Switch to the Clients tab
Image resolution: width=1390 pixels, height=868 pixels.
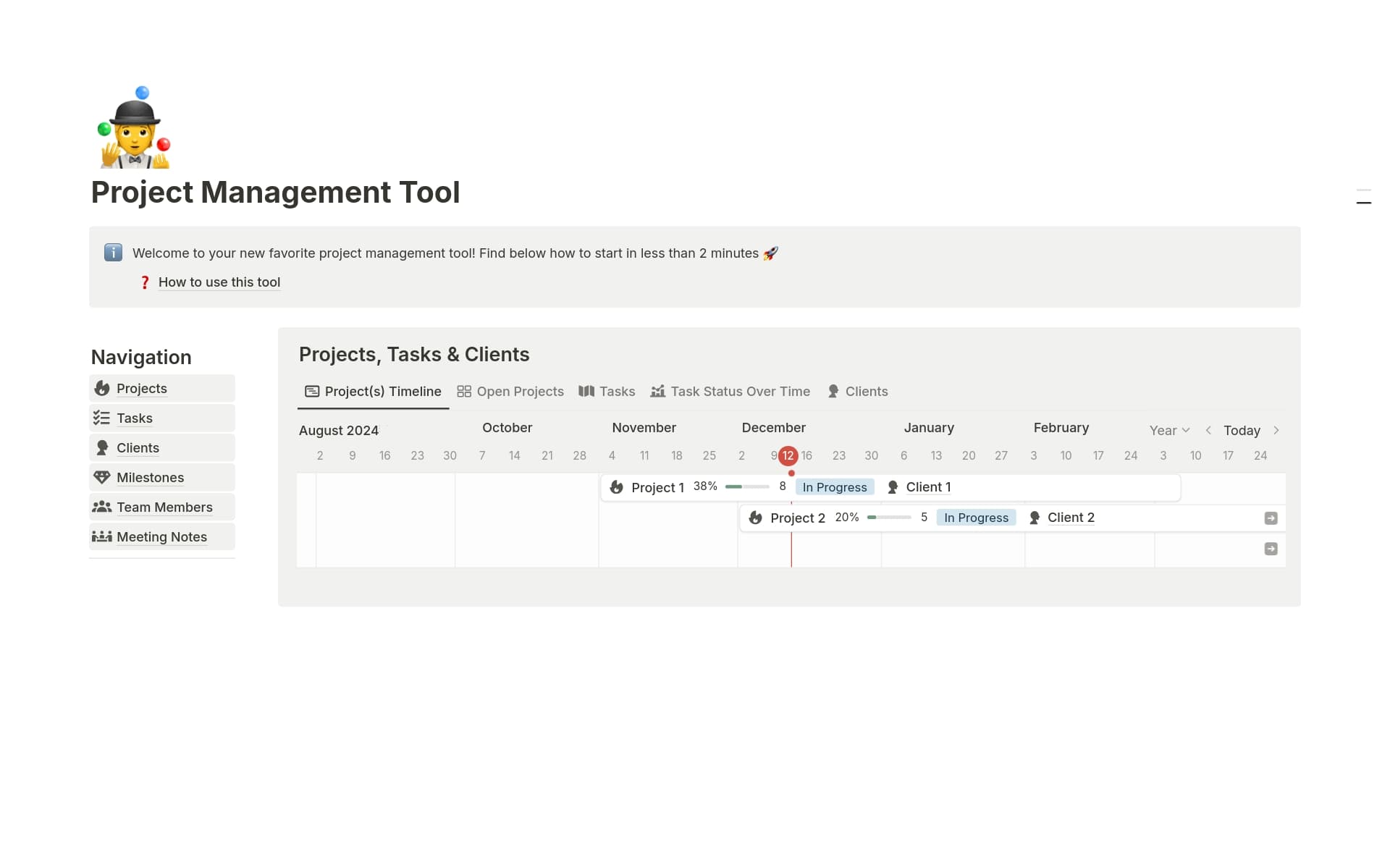coord(867,391)
